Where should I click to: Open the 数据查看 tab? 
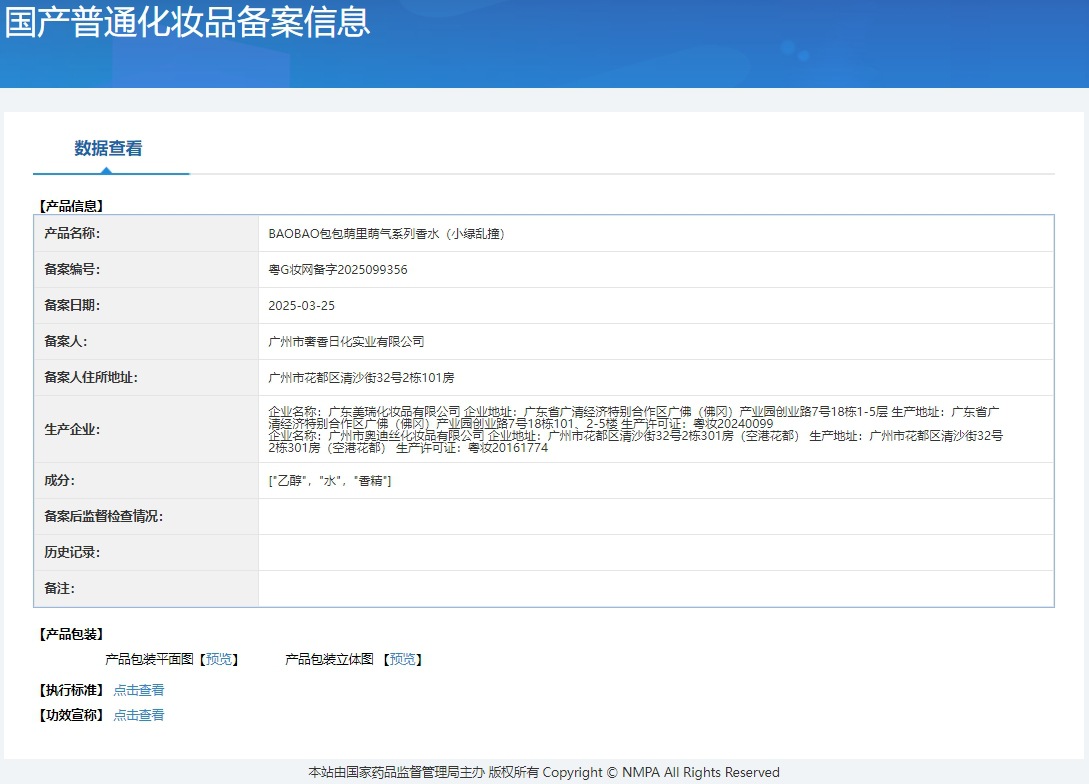point(108,148)
